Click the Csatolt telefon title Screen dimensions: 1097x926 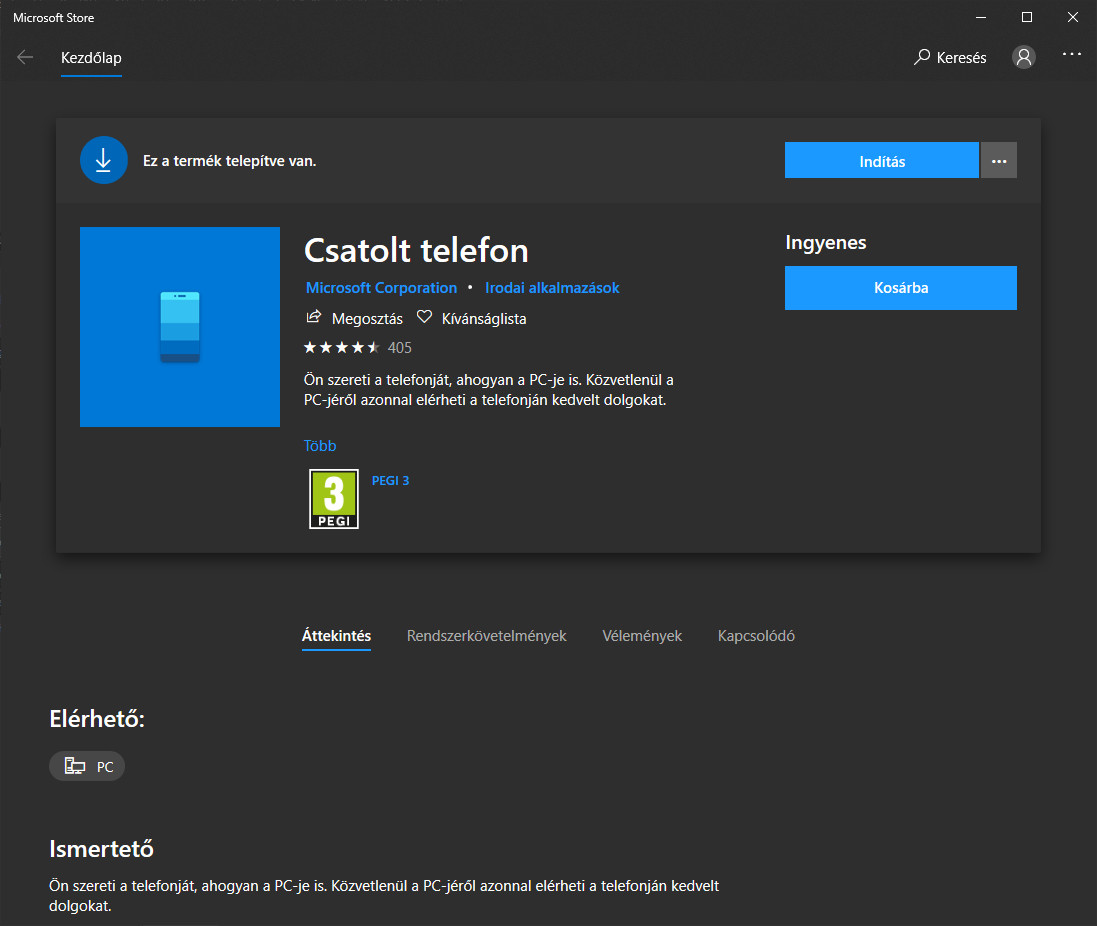[416, 250]
